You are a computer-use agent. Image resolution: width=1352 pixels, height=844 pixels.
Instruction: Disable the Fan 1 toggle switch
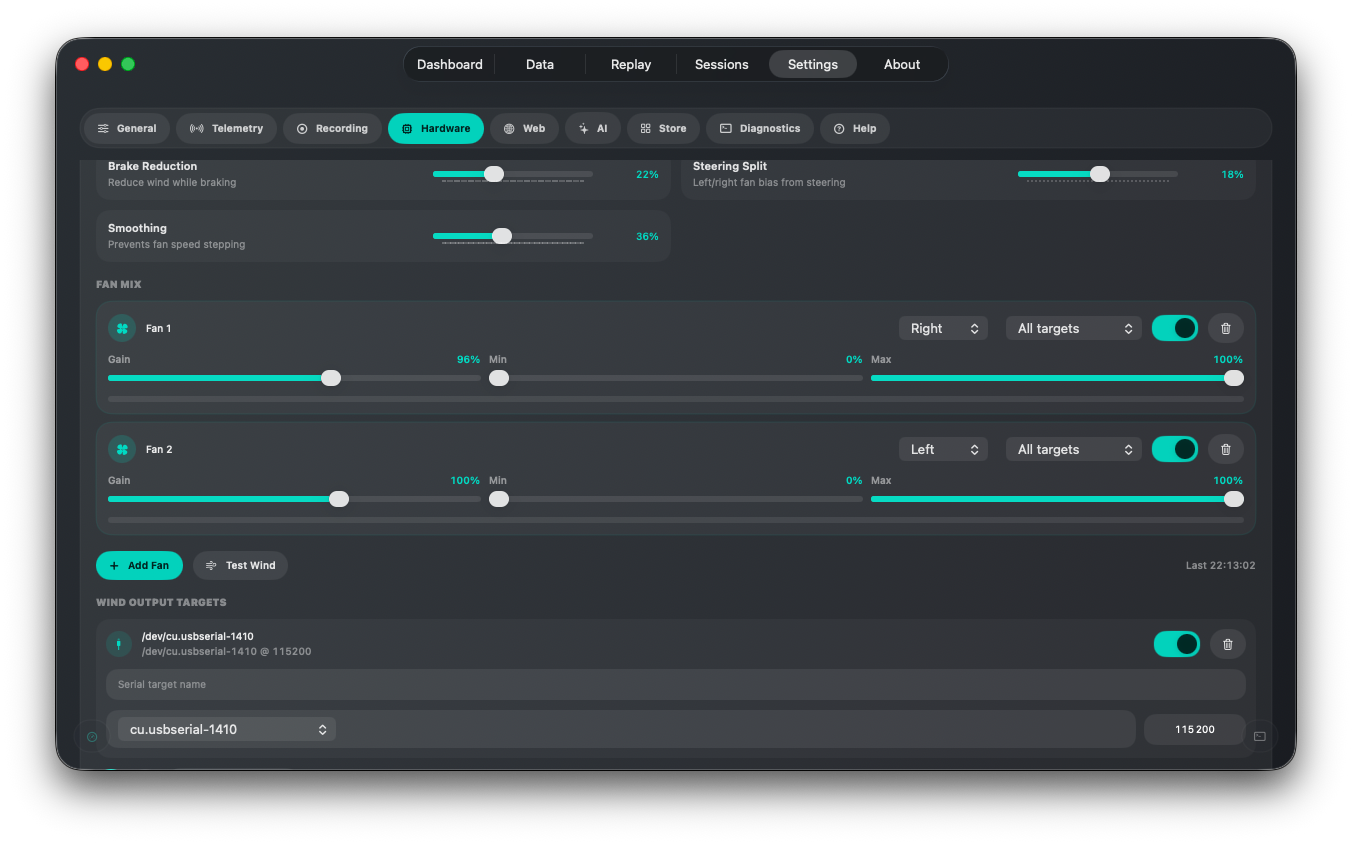click(x=1175, y=328)
